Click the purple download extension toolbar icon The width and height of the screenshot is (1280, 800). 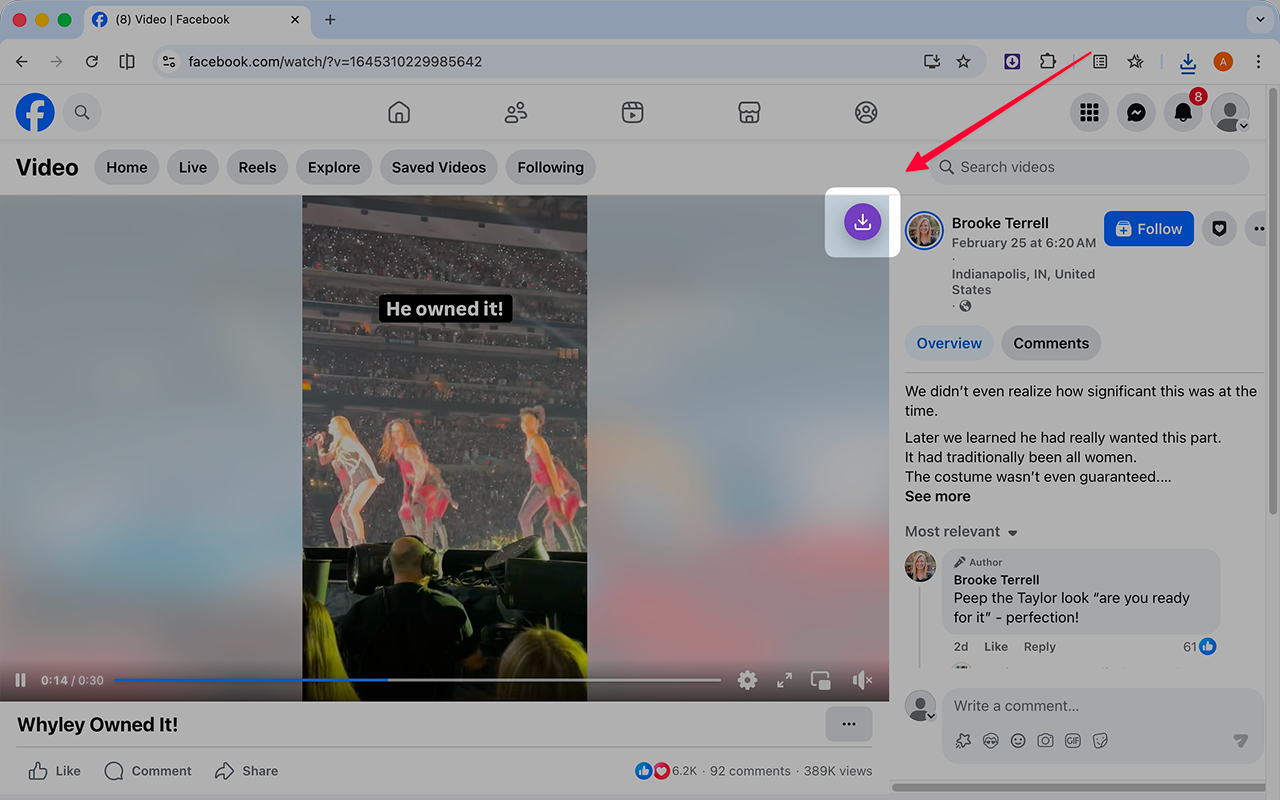coord(1012,62)
